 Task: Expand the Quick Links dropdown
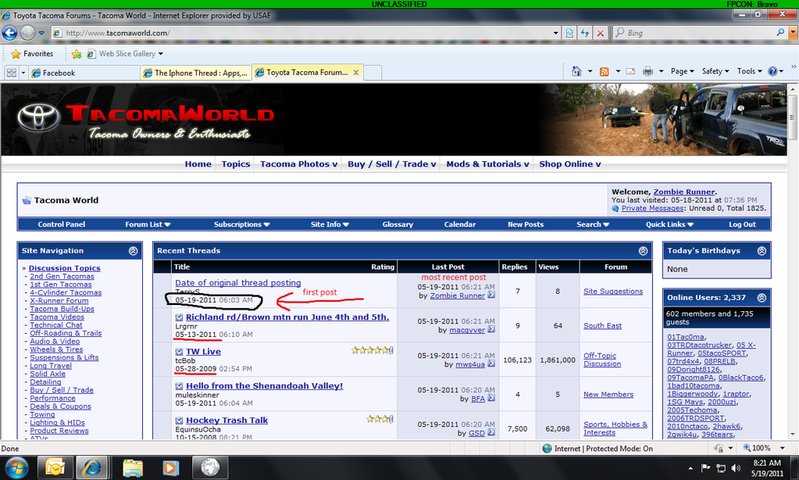pyautogui.click(x=670, y=224)
